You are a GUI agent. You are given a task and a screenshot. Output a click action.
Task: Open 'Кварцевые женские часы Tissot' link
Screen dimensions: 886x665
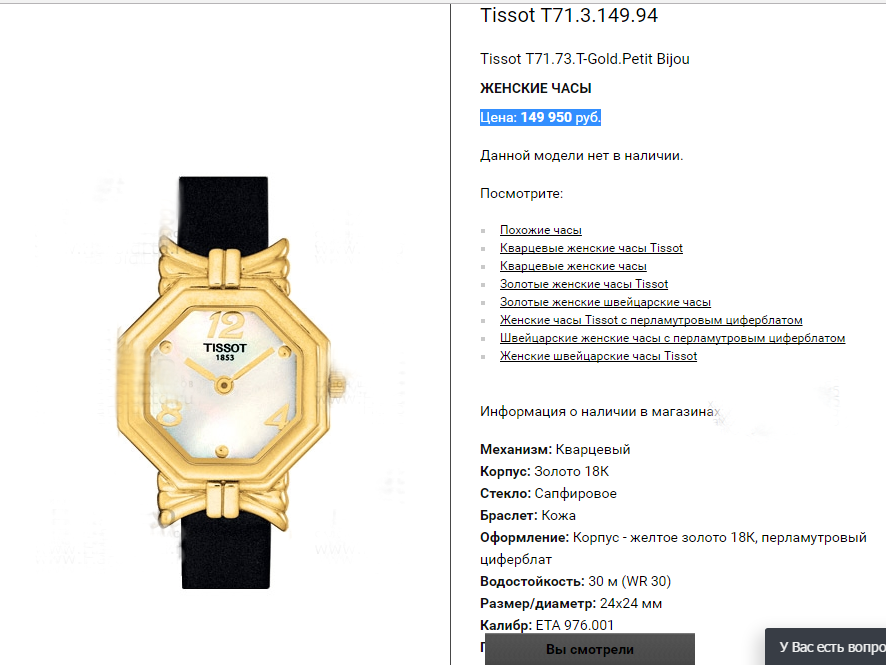(x=591, y=248)
